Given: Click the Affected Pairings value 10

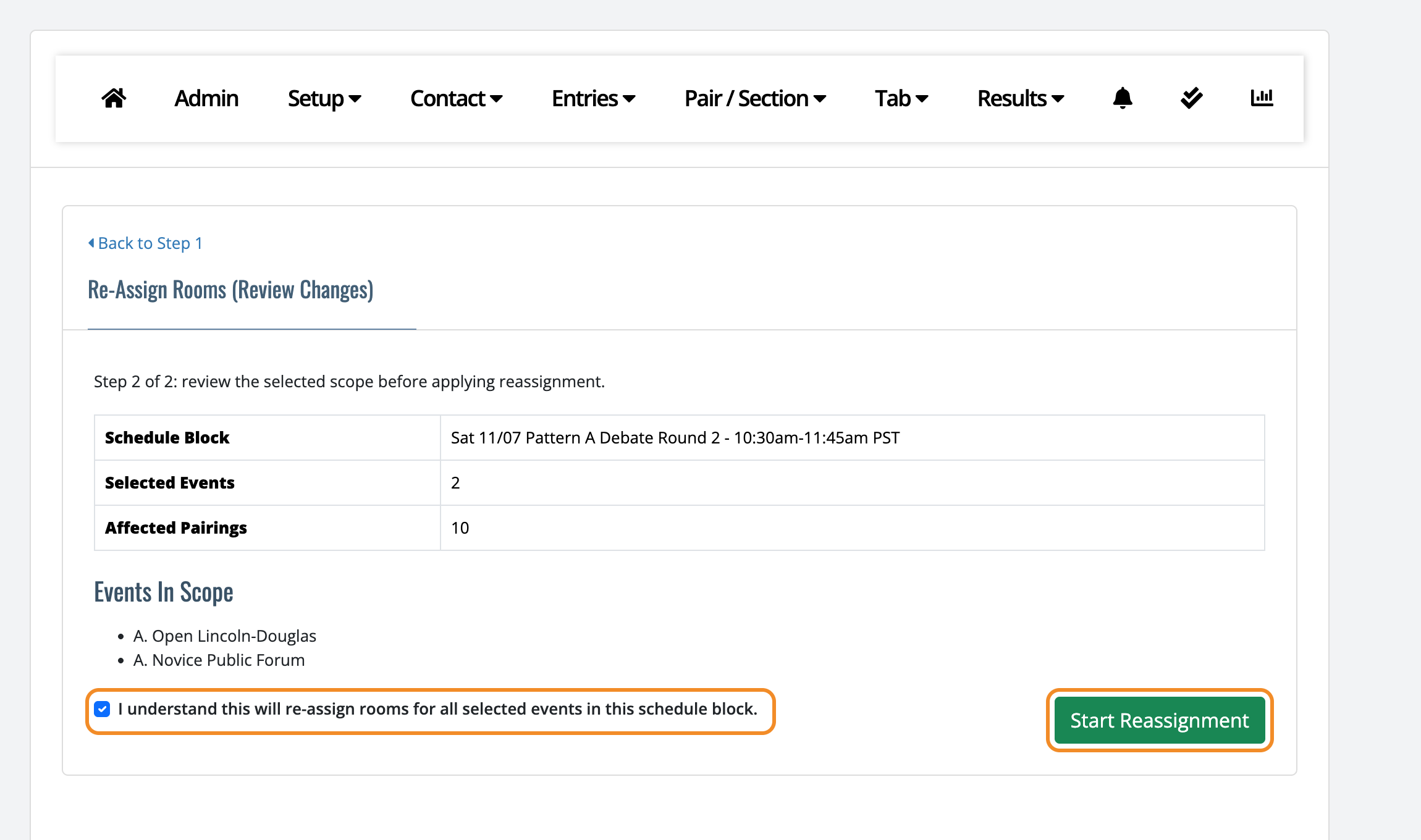Looking at the screenshot, I should coord(460,528).
